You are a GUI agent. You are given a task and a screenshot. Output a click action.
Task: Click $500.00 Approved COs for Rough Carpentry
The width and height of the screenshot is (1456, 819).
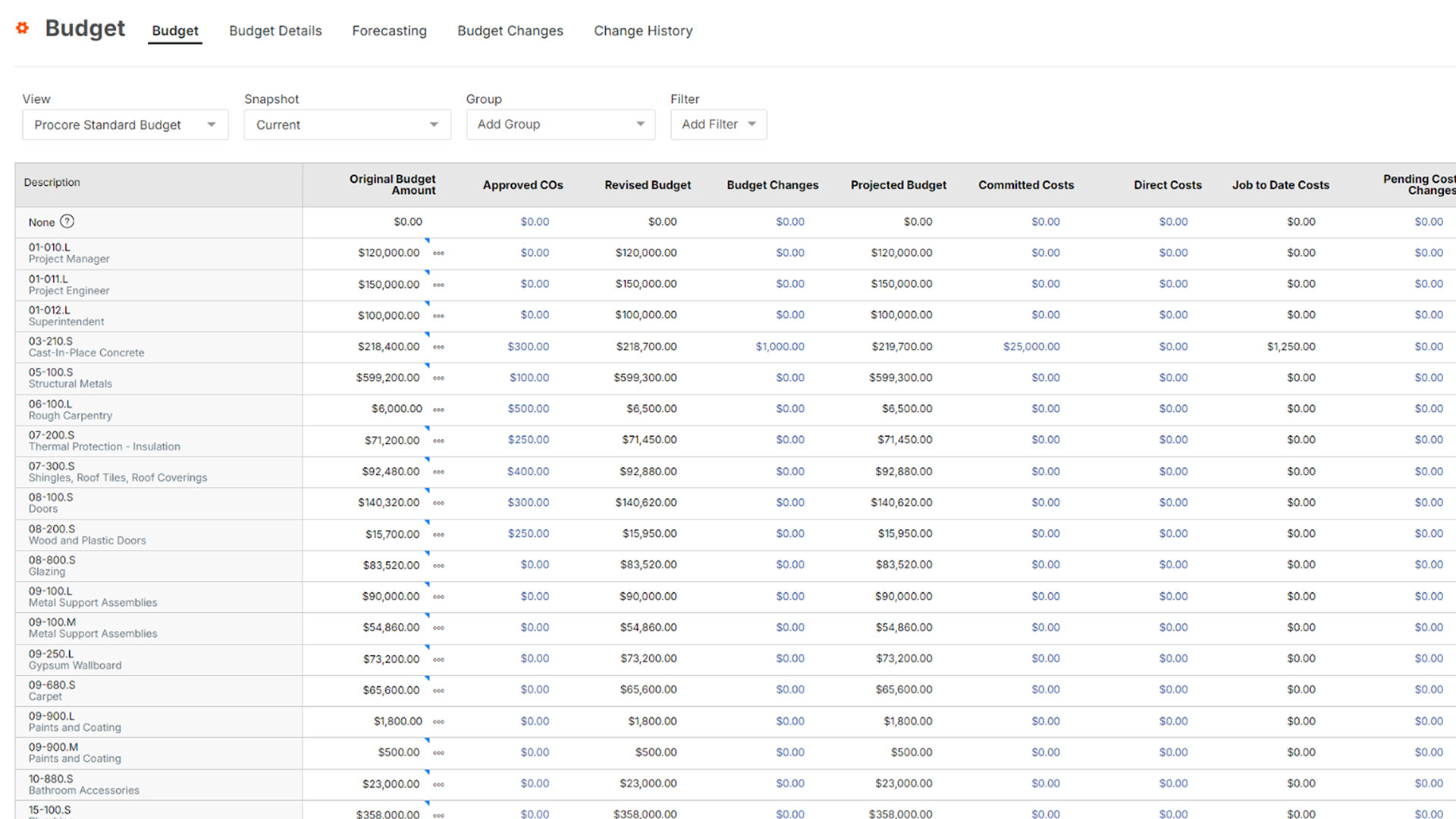pos(529,409)
